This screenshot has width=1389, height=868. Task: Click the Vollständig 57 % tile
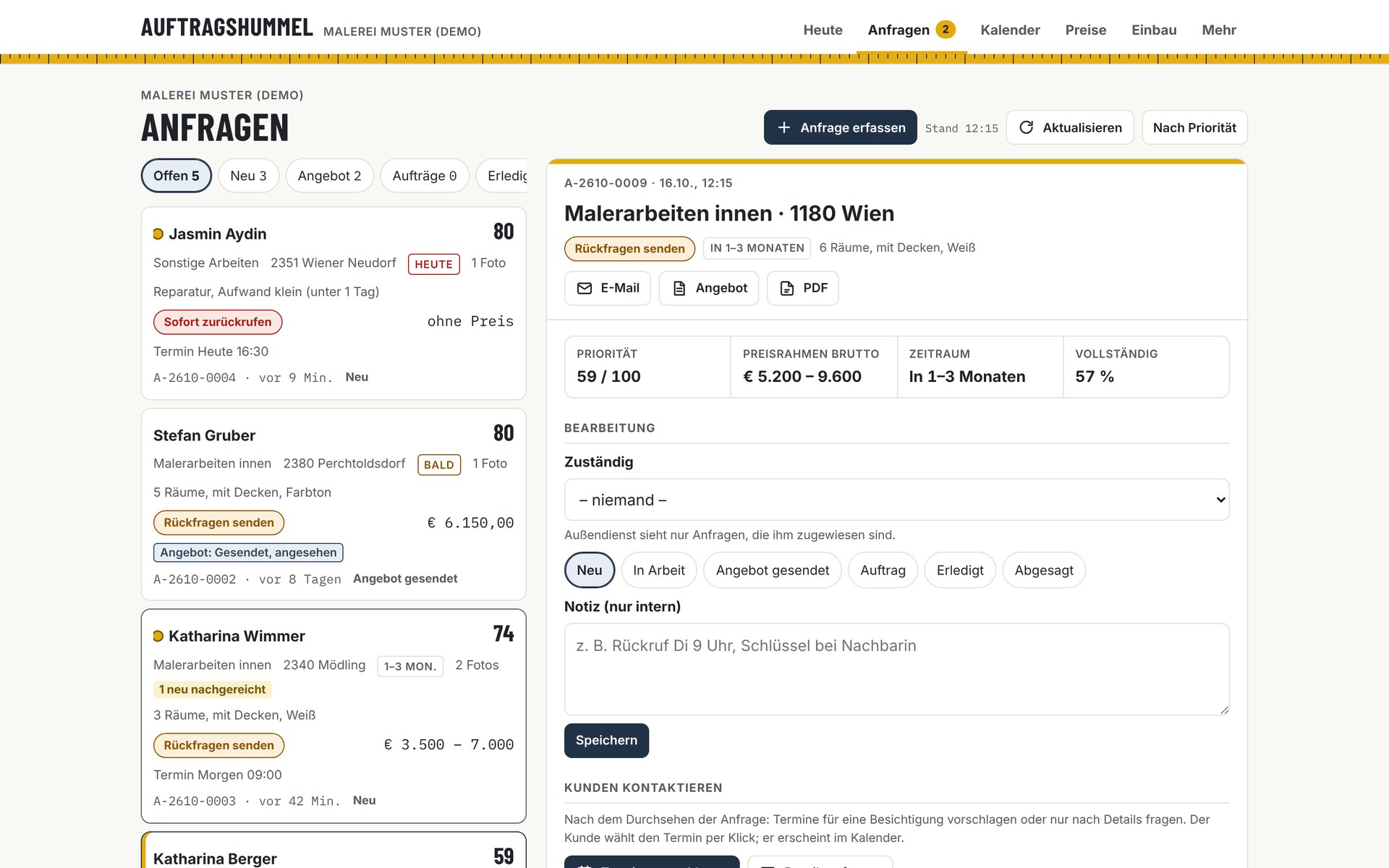1146,367
